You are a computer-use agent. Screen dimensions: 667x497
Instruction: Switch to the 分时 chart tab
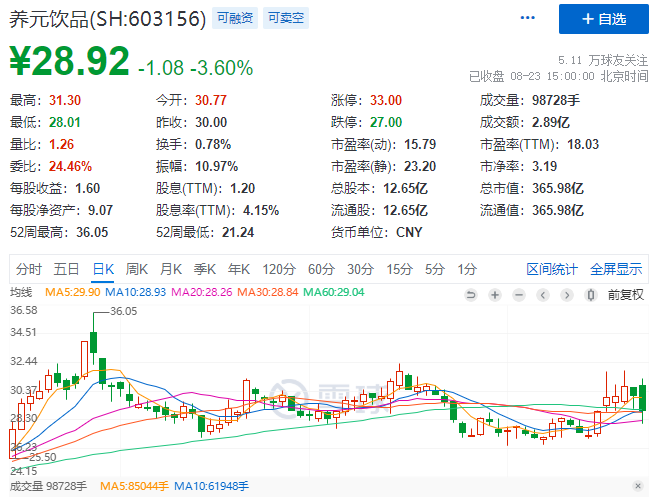(x=29, y=269)
